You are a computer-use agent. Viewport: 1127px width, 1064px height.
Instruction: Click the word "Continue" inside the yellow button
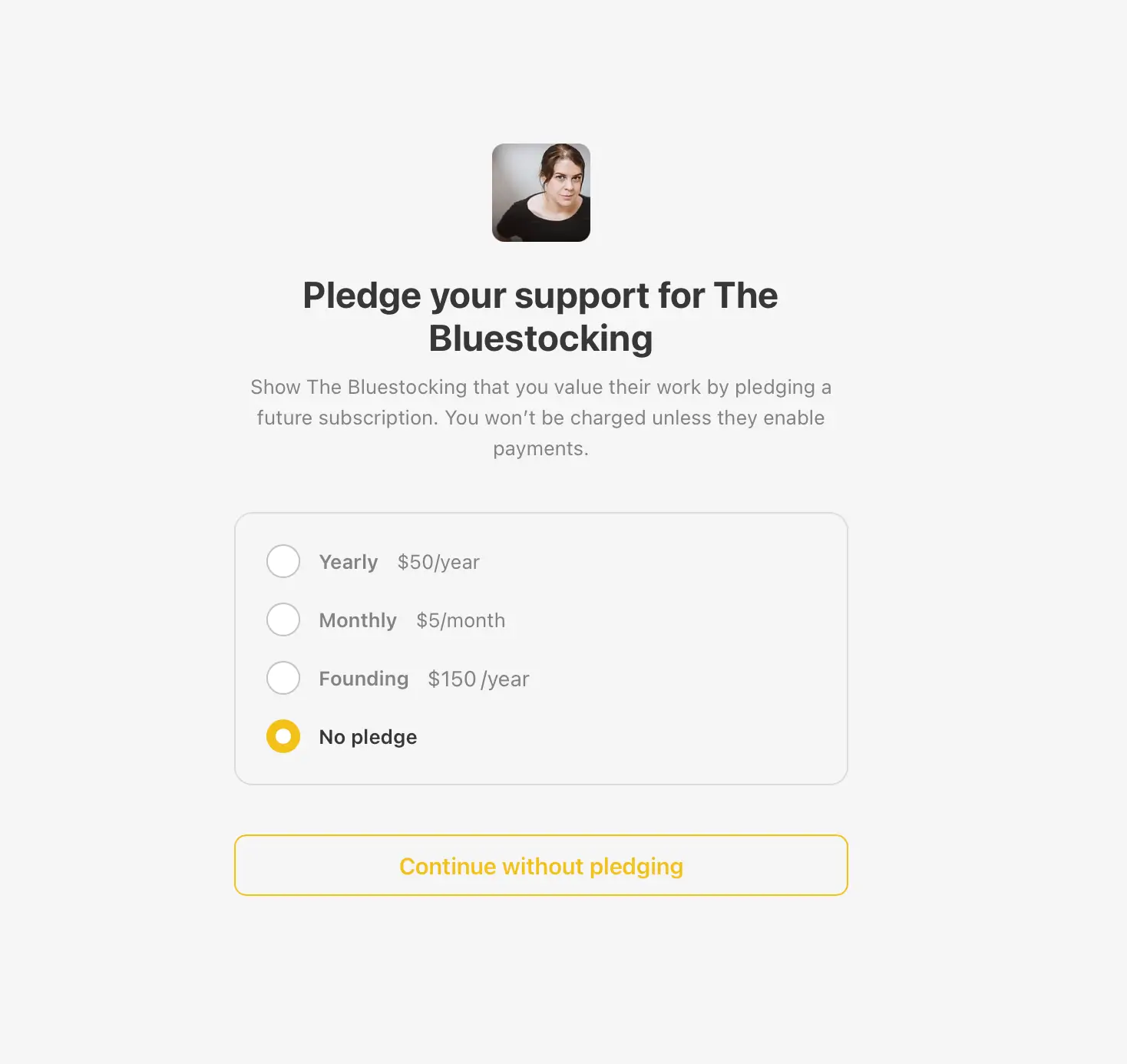(x=448, y=866)
